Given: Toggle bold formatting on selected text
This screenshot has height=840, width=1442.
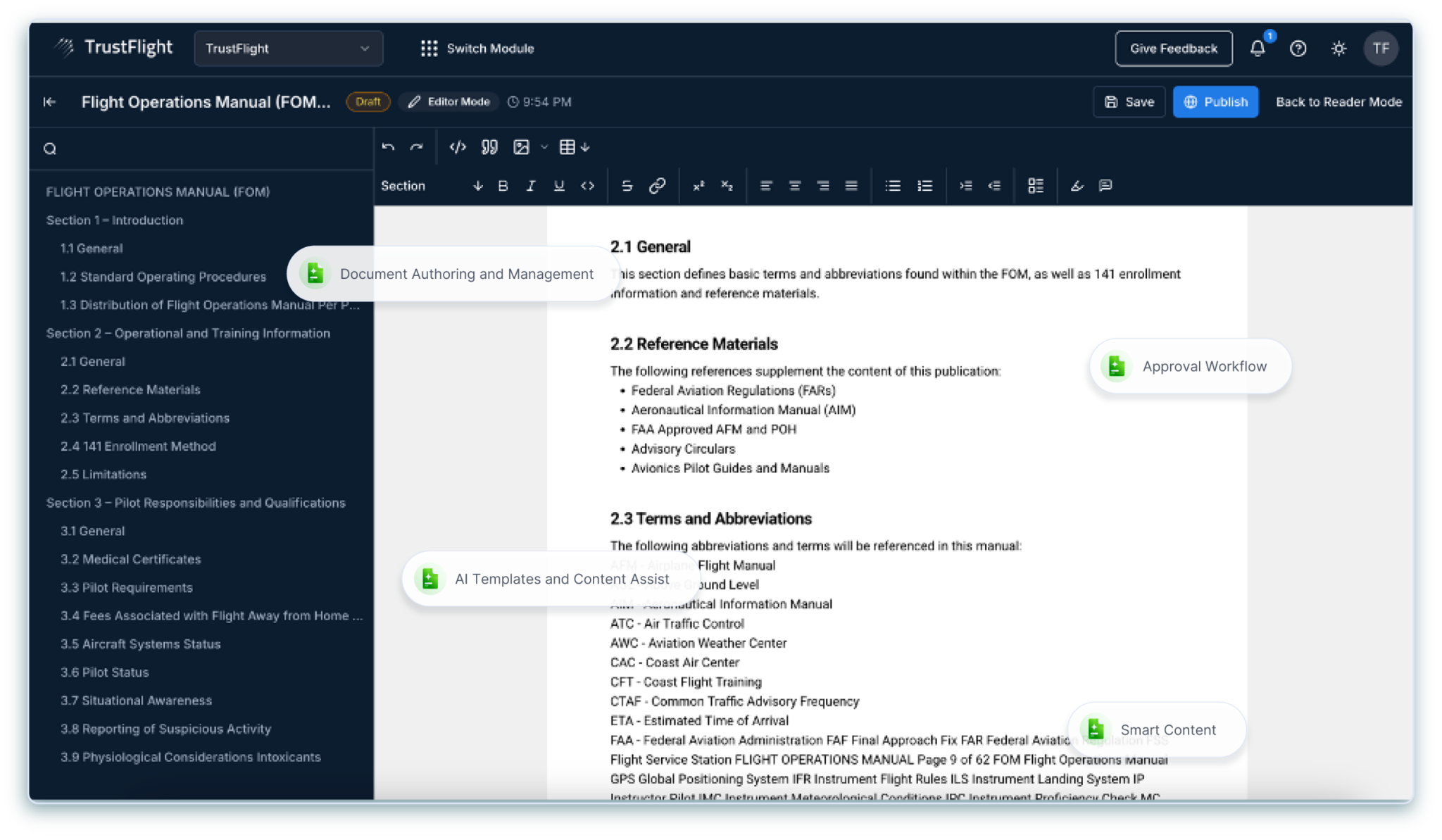Looking at the screenshot, I should tap(502, 185).
